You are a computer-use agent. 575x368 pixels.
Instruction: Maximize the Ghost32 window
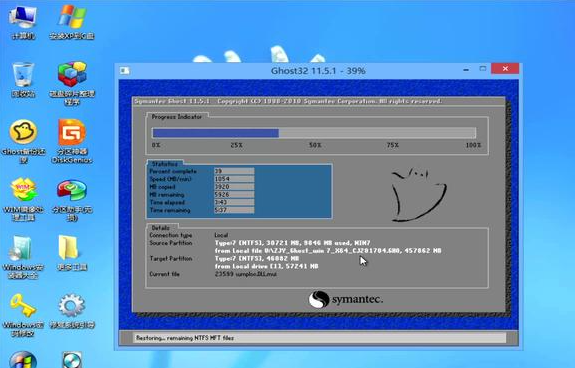(483, 69)
